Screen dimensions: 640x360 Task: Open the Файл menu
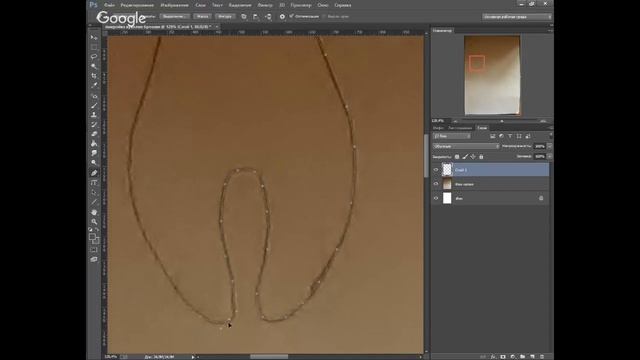(x=109, y=5)
